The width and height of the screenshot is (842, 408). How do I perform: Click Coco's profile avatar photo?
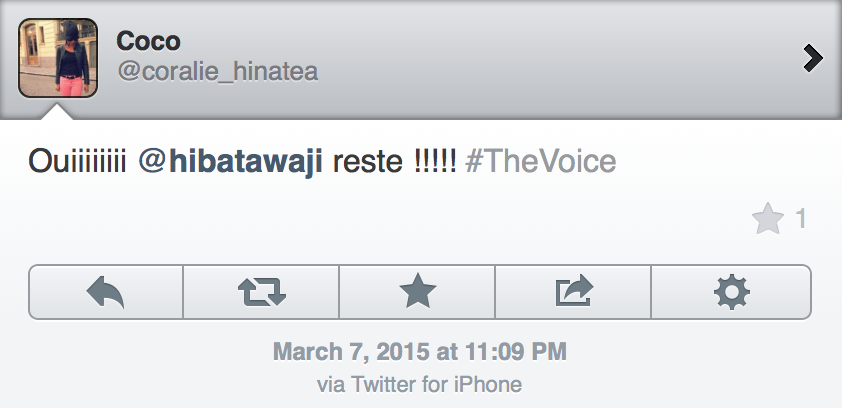pyautogui.click(x=58, y=58)
